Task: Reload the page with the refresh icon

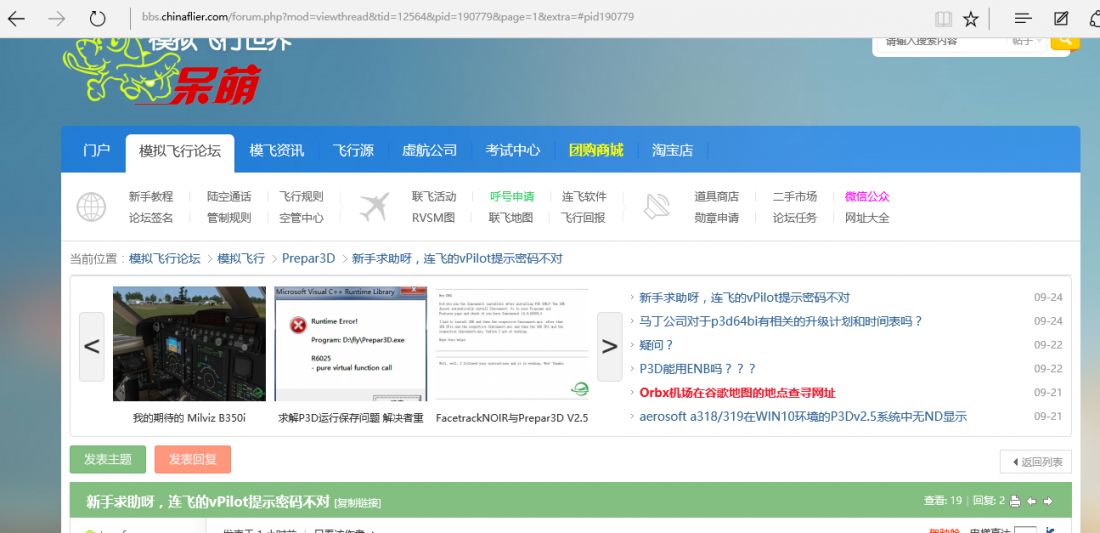Action: [98, 19]
